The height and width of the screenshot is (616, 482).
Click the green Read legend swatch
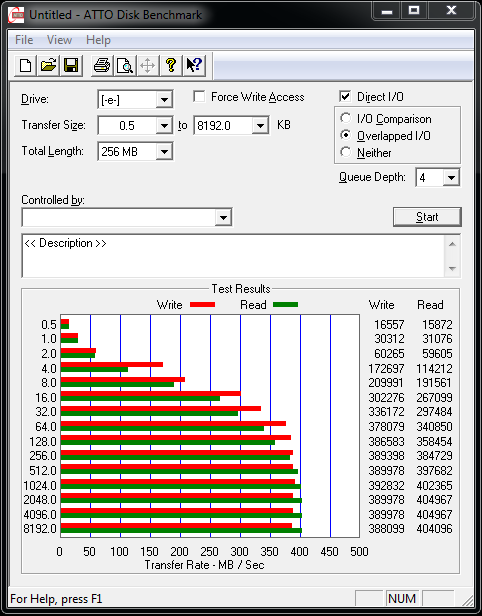click(x=285, y=304)
